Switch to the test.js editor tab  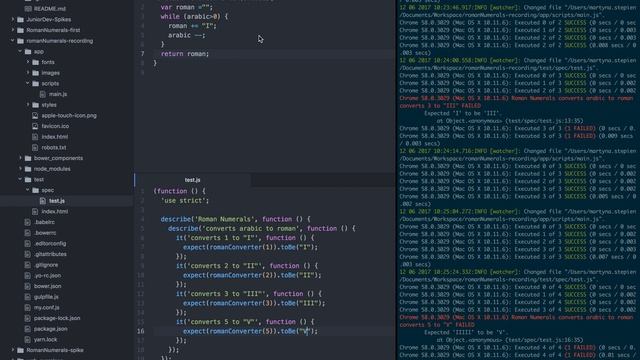coord(192,180)
